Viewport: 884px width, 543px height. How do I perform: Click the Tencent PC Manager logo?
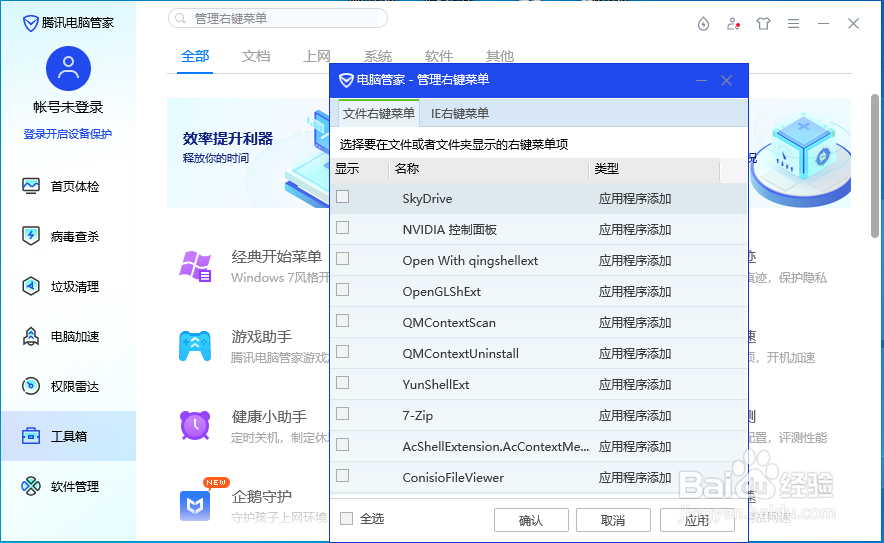tap(30, 23)
